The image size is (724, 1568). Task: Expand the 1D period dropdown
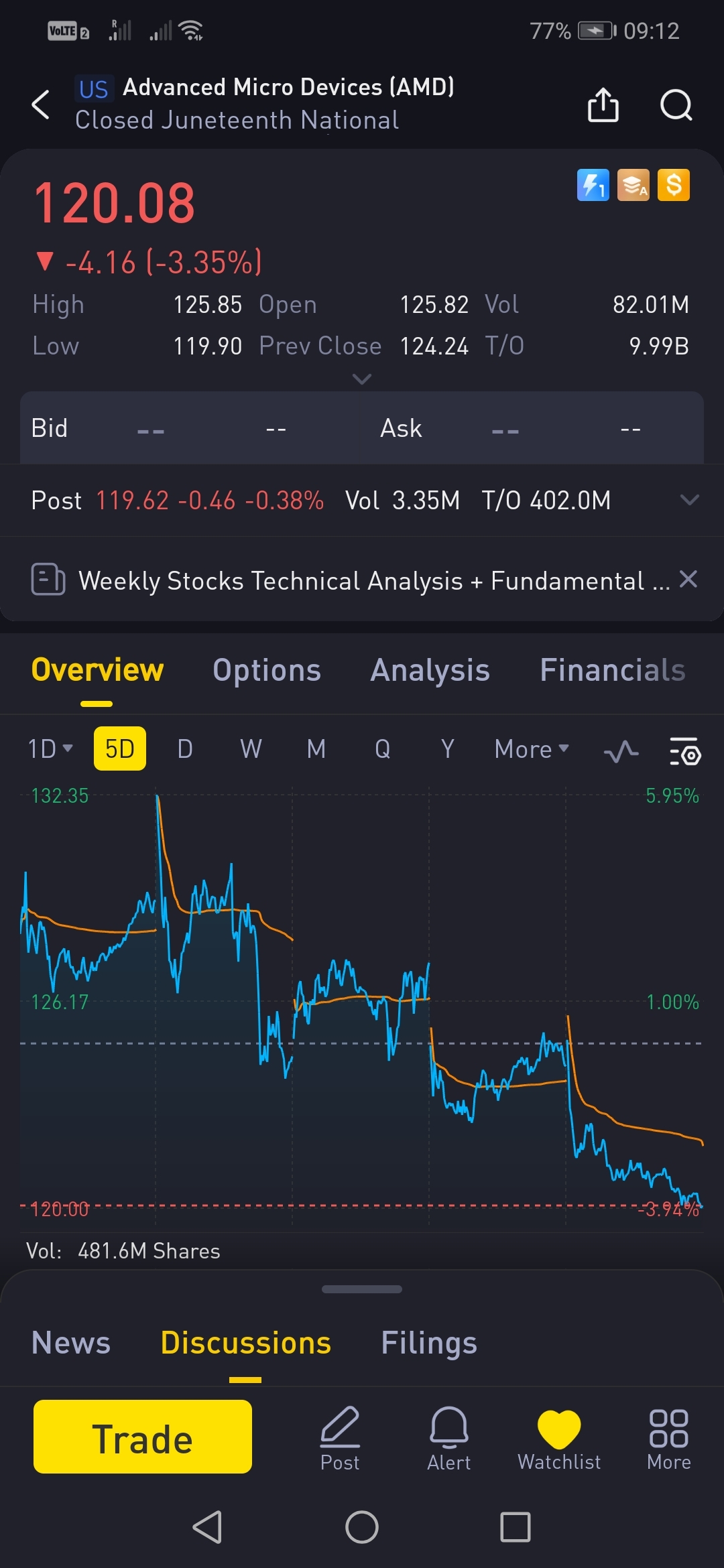(50, 748)
